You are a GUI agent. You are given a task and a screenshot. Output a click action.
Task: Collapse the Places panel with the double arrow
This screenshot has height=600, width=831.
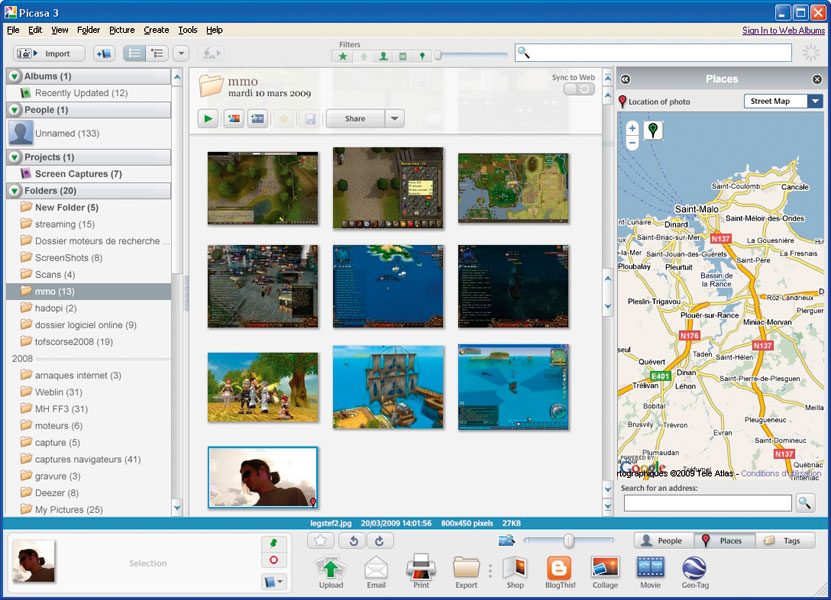pyautogui.click(x=625, y=79)
